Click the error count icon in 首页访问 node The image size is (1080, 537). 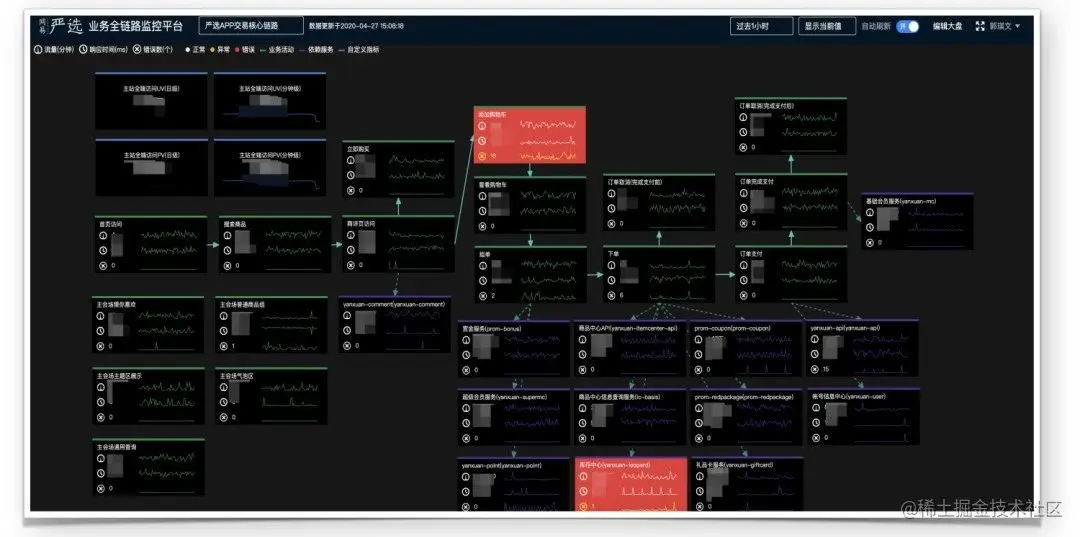pos(101,265)
